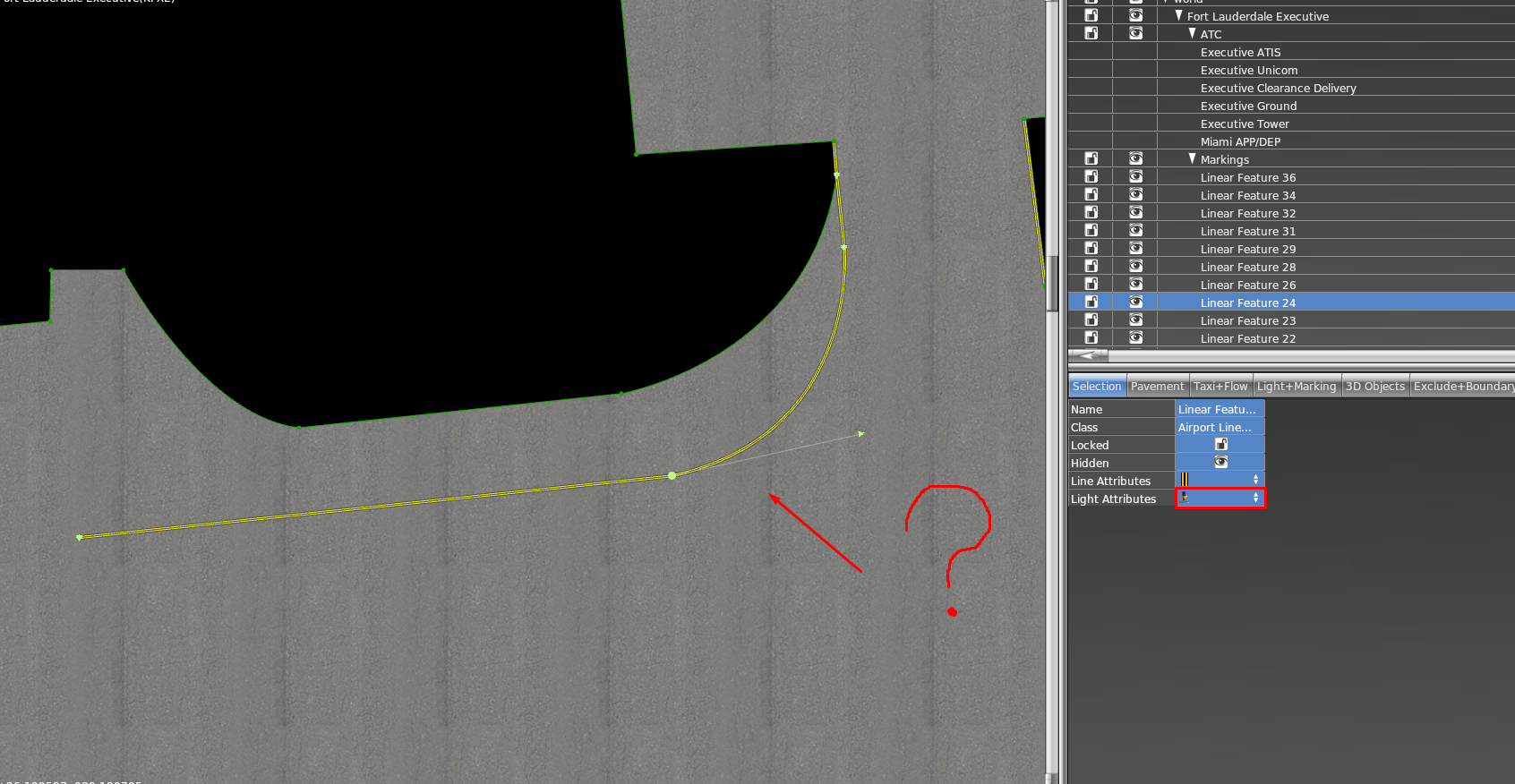Select Linear Feature 28 row
Image resolution: width=1515 pixels, height=784 pixels.
click(x=1291, y=266)
